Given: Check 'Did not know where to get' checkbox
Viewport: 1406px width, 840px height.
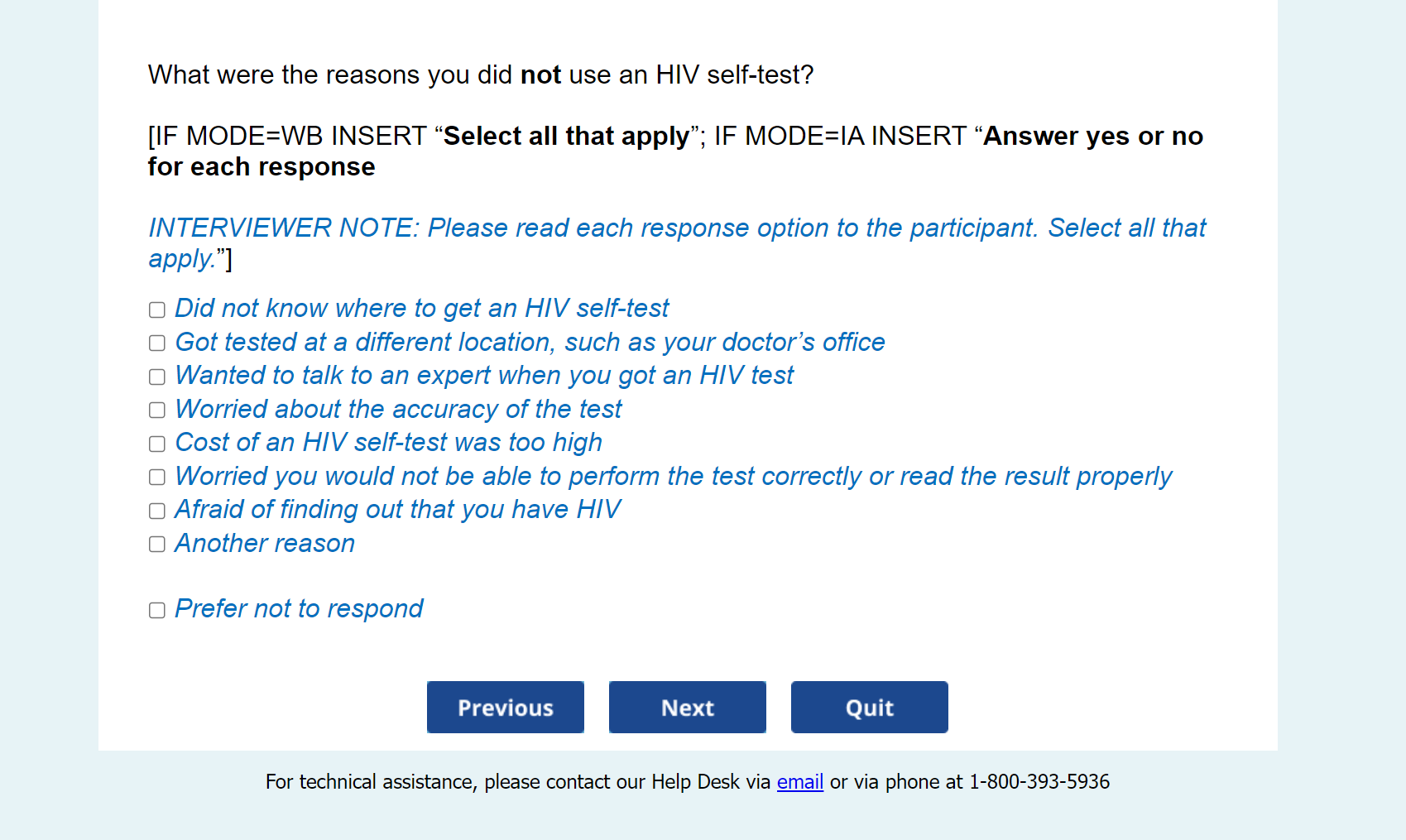Looking at the screenshot, I should coord(157,310).
